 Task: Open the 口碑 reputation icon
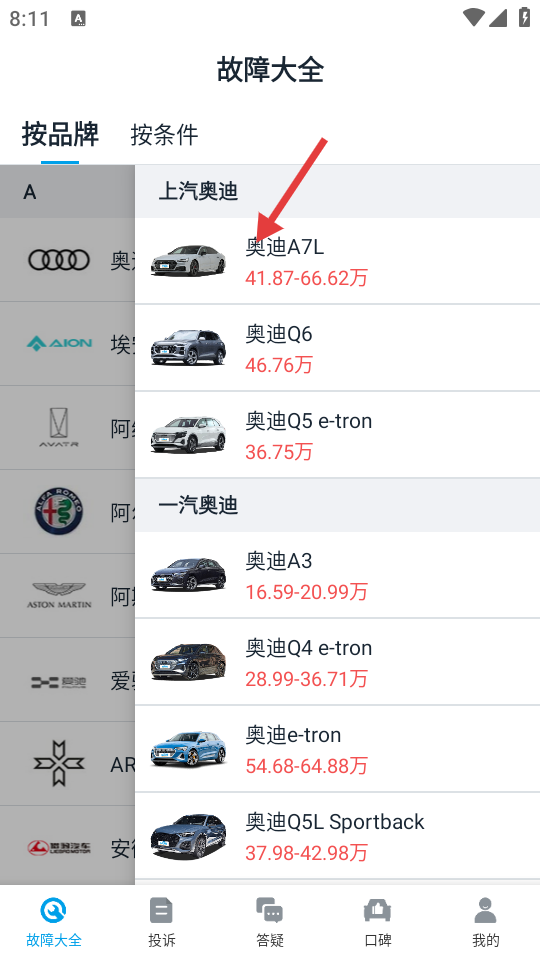tap(377, 910)
